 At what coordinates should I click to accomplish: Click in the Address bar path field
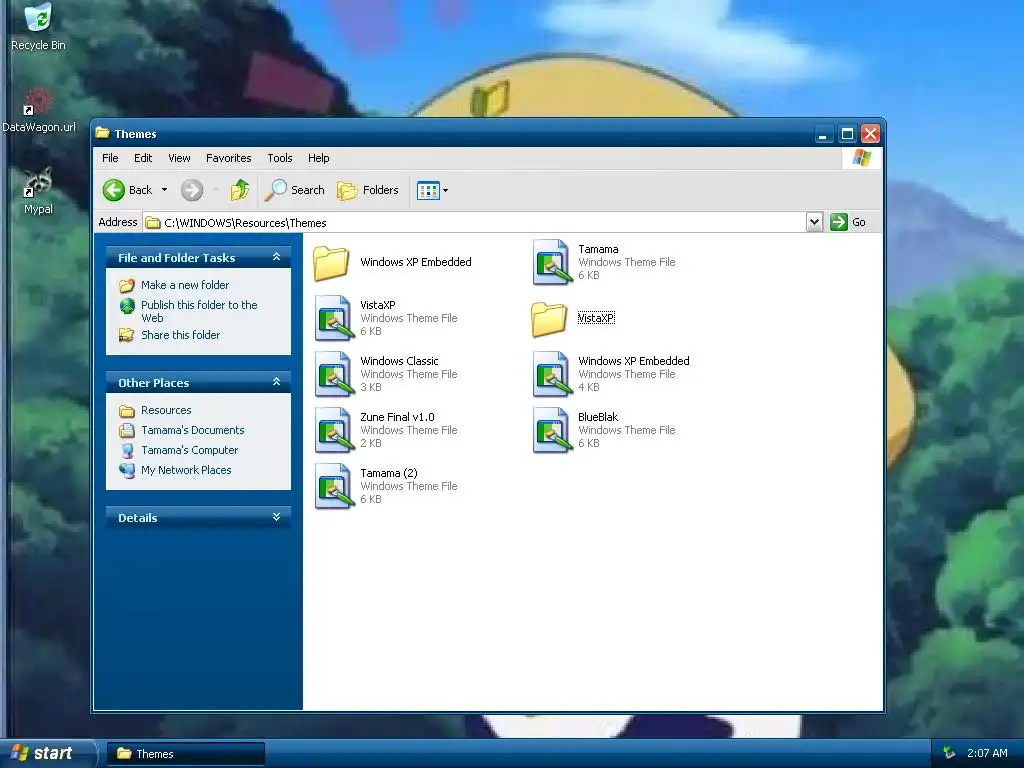475,223
